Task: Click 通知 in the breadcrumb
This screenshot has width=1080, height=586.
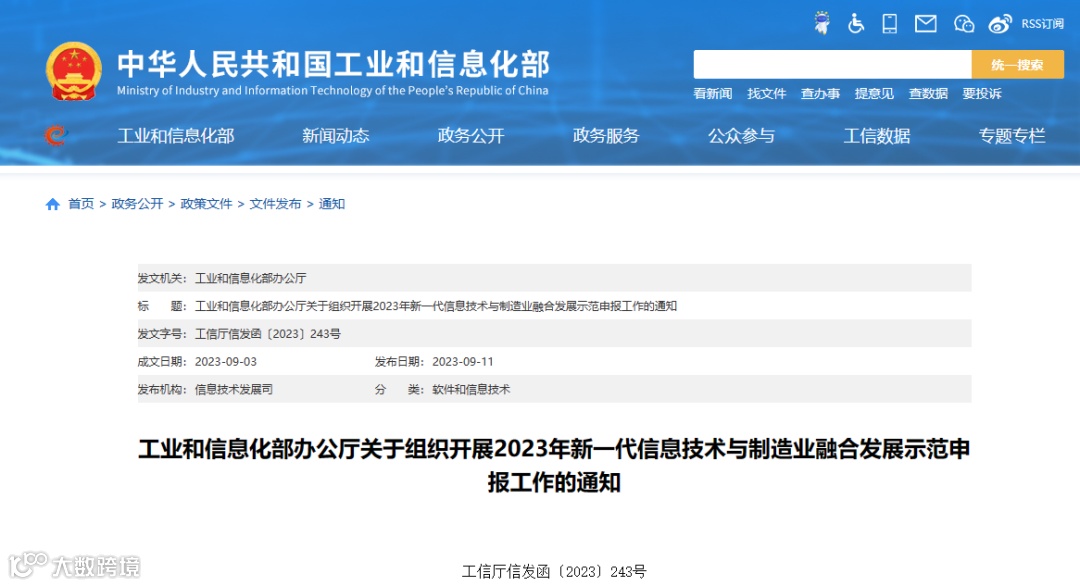Action: pos(331,204)
